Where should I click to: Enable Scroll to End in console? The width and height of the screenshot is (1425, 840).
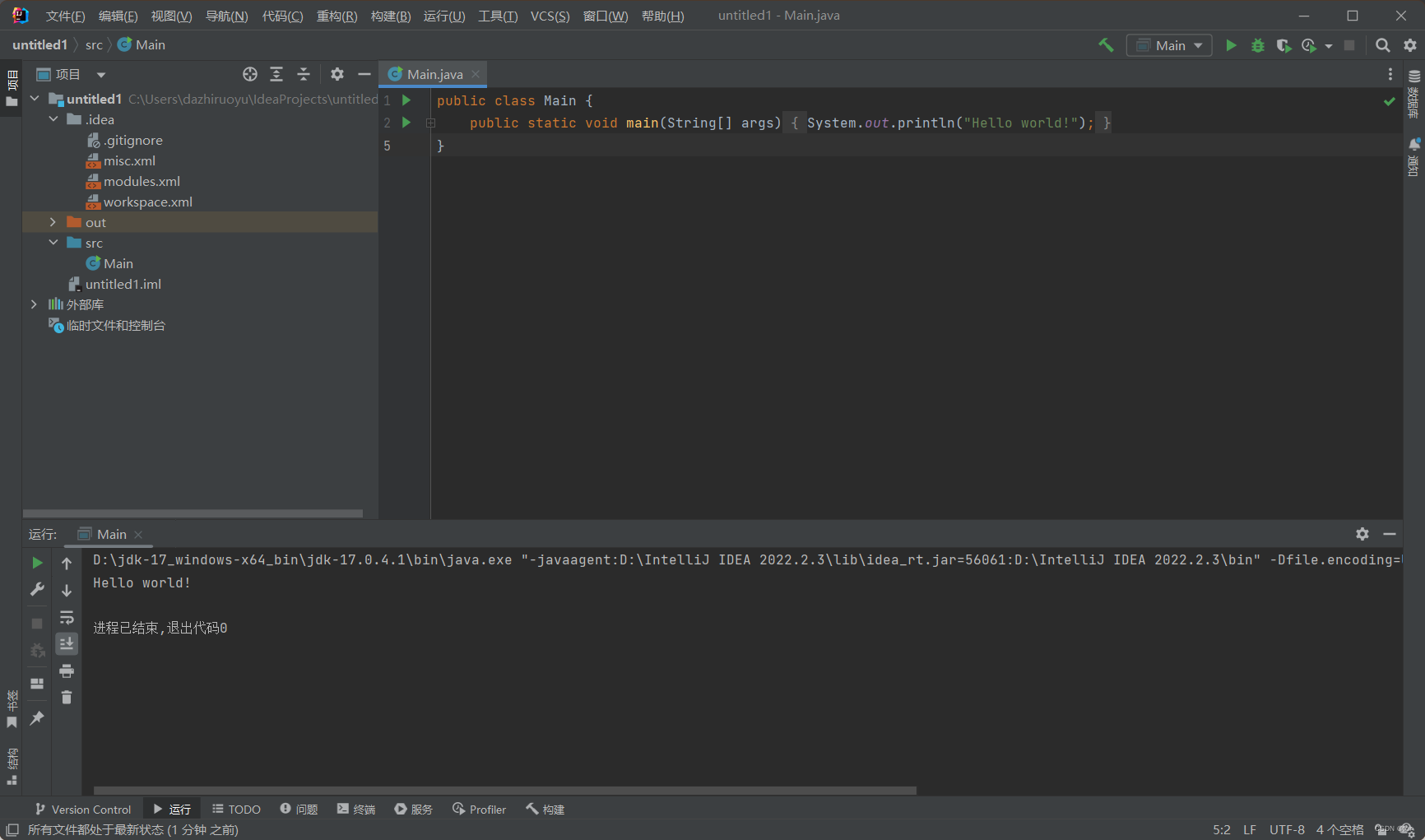click(67, 643)
